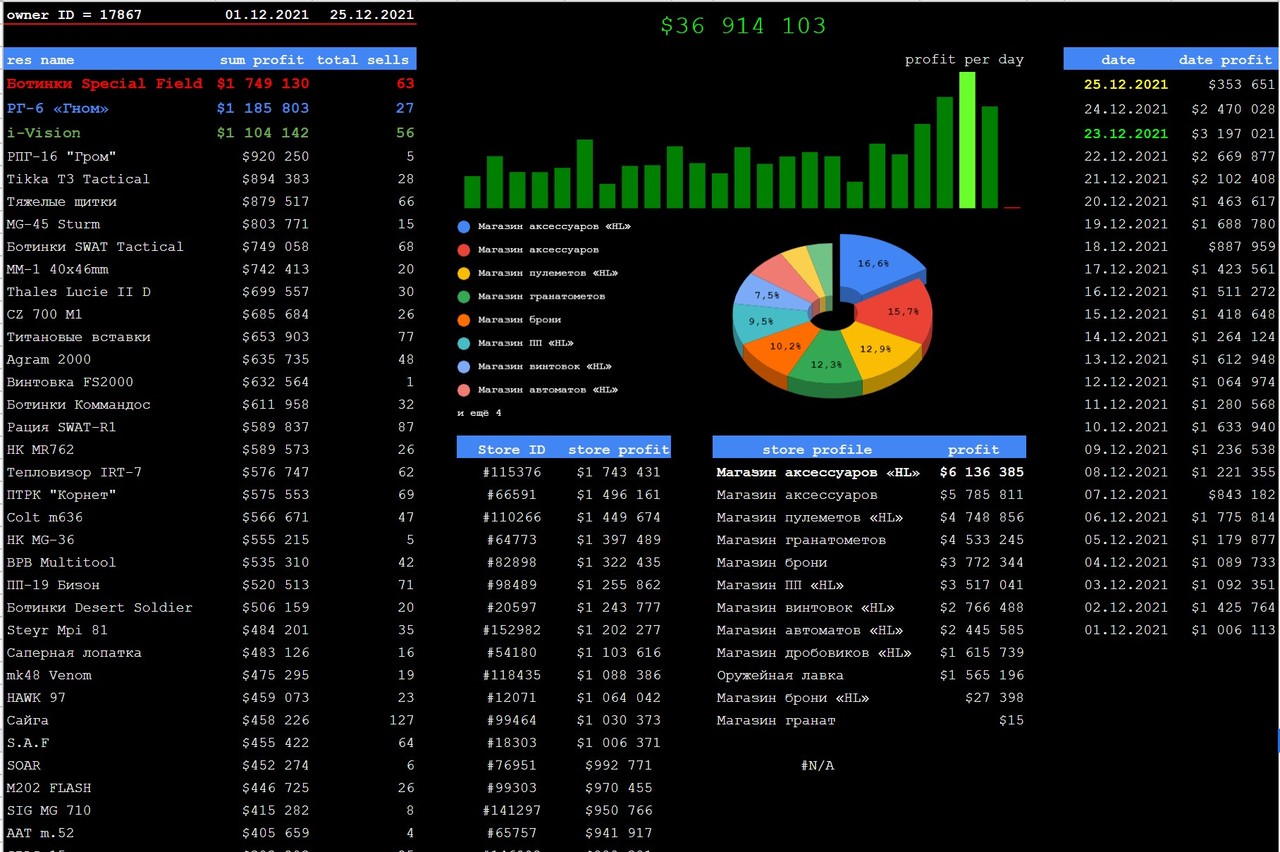Click the '#N/A' cell
The image size is (1280, 852).
[817, 766]
